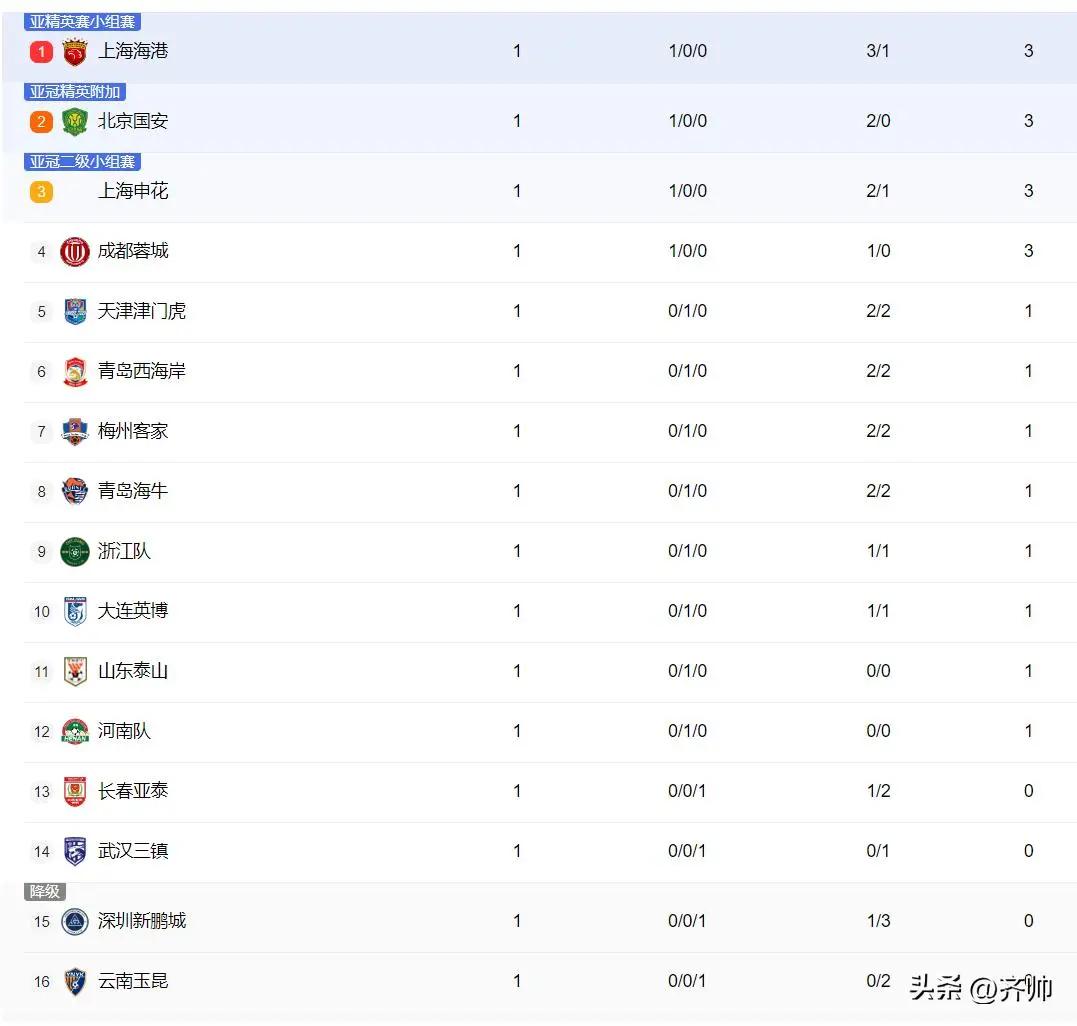The height and width of the screenshot is (1026, 1077).
Task: Click the red rank 1 badge
Action: click(41, 52)
